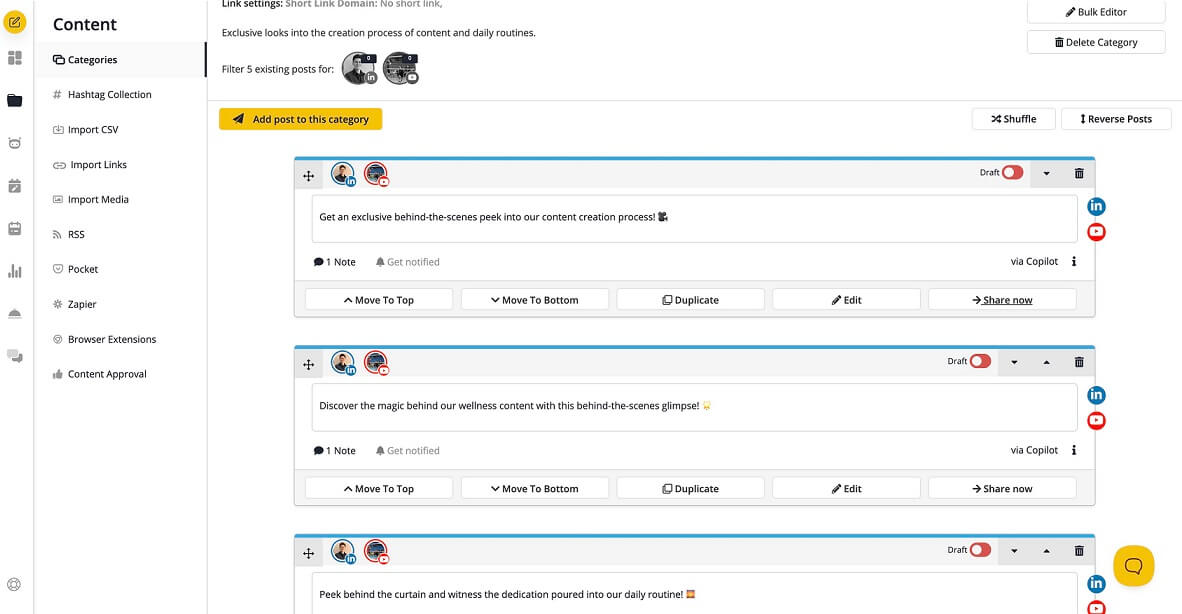Open the info menu on the first post
The image size is (1182, 614).
point(1074,262)
